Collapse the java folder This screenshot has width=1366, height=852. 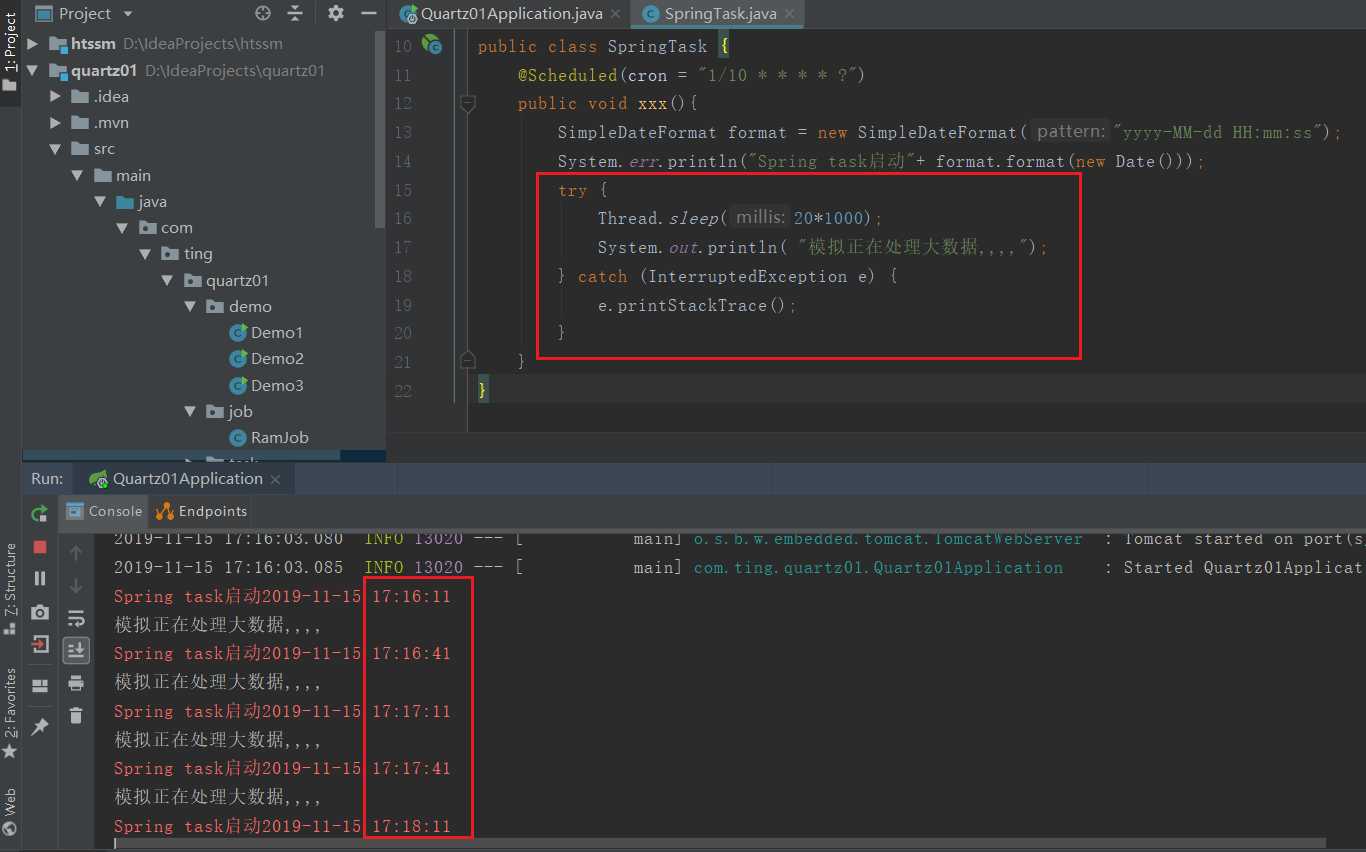click(x=100, y=202)
